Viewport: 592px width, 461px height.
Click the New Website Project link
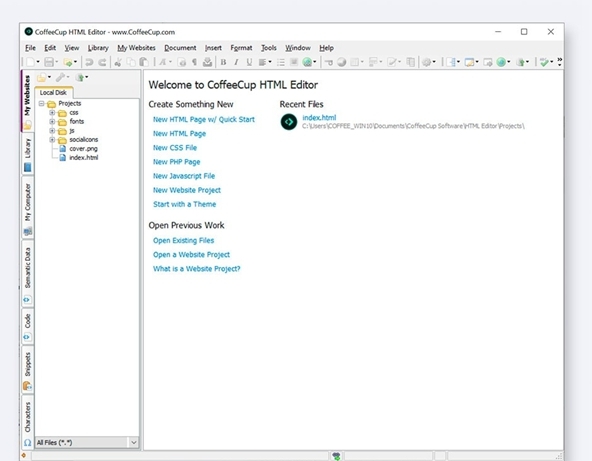[187, 190]
